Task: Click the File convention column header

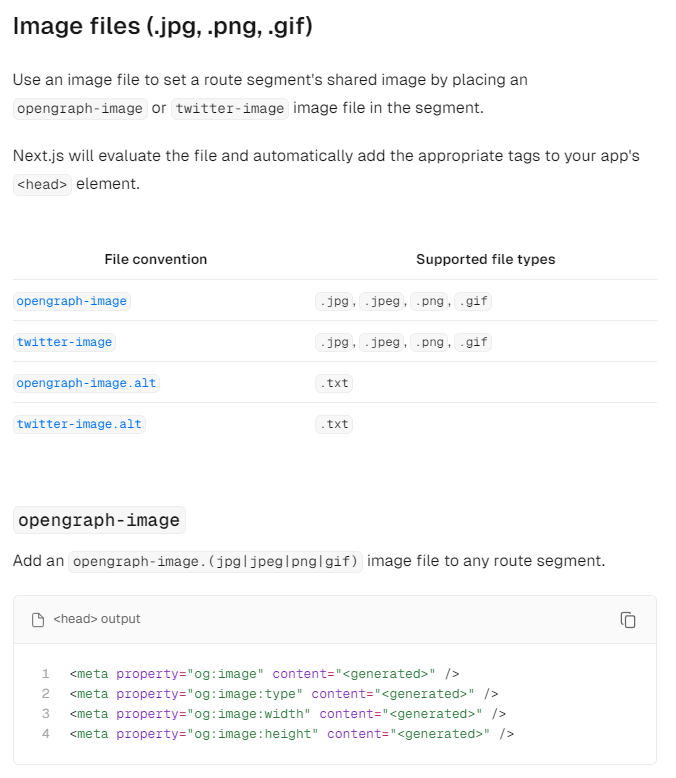Action: pos(156,259)
